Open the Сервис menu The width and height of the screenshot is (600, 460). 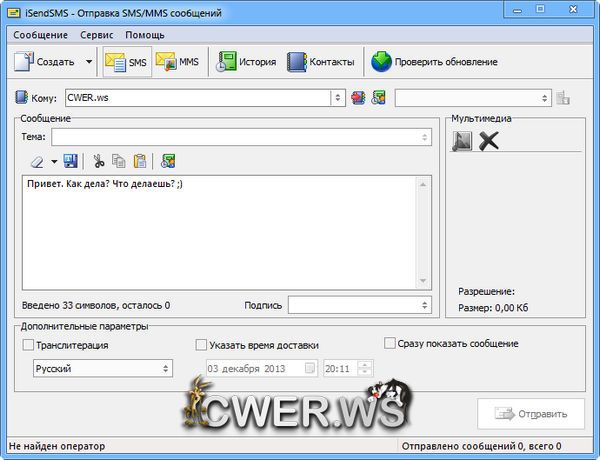coord(96,34)
